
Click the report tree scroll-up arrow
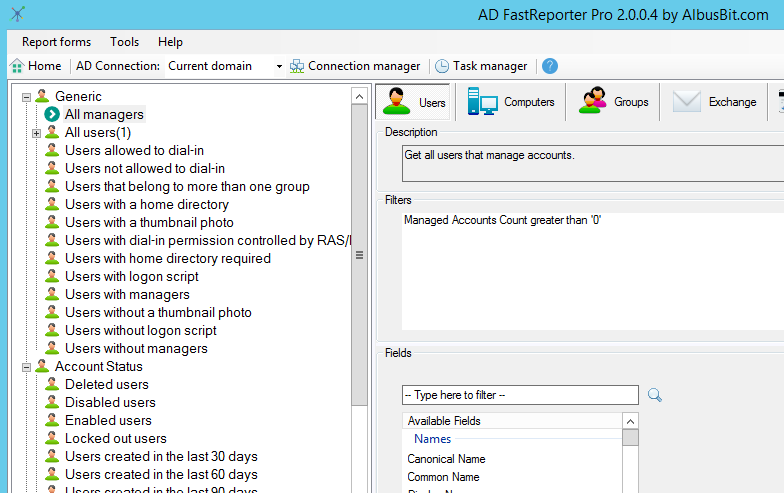(x=360, y=96)
